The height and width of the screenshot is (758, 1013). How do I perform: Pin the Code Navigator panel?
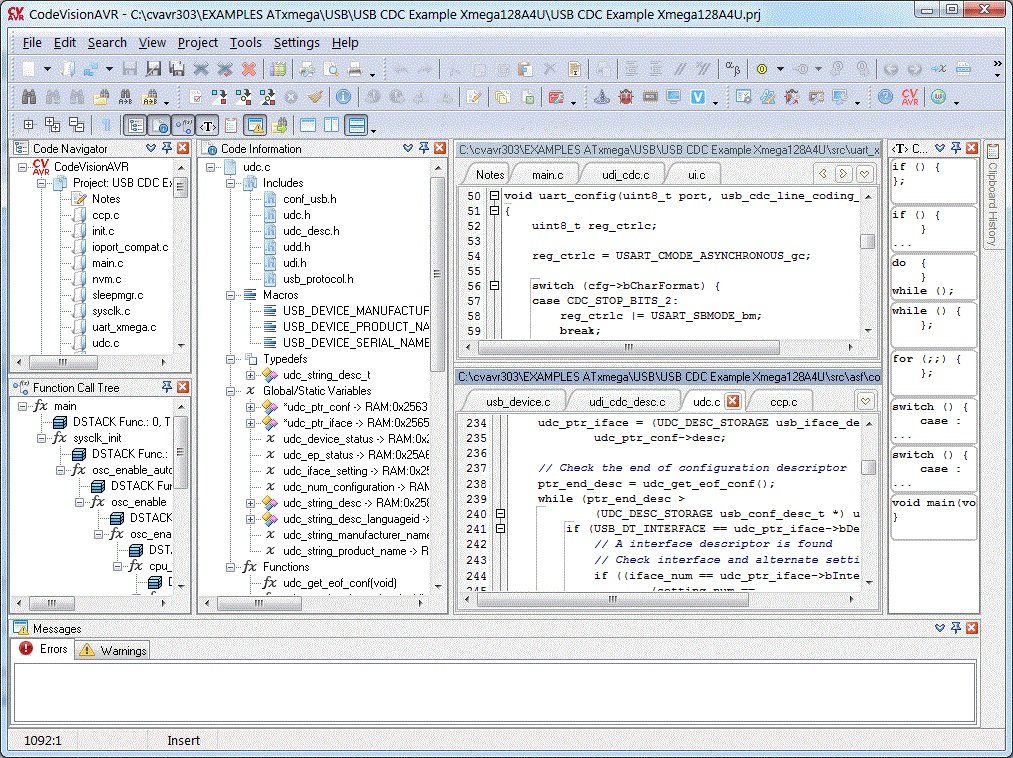[x=167, y=148]
